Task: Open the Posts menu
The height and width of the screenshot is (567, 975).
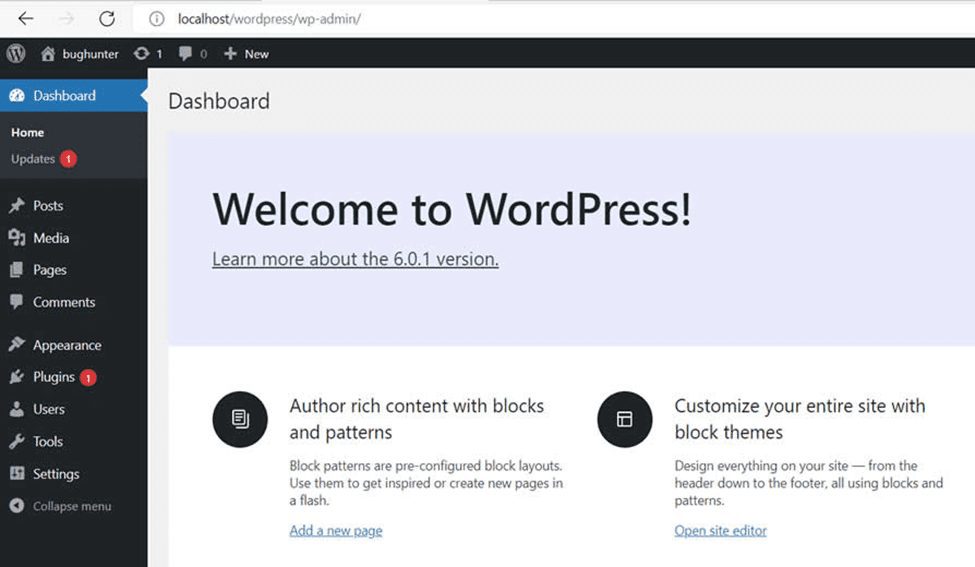Action: pos(48,206)
